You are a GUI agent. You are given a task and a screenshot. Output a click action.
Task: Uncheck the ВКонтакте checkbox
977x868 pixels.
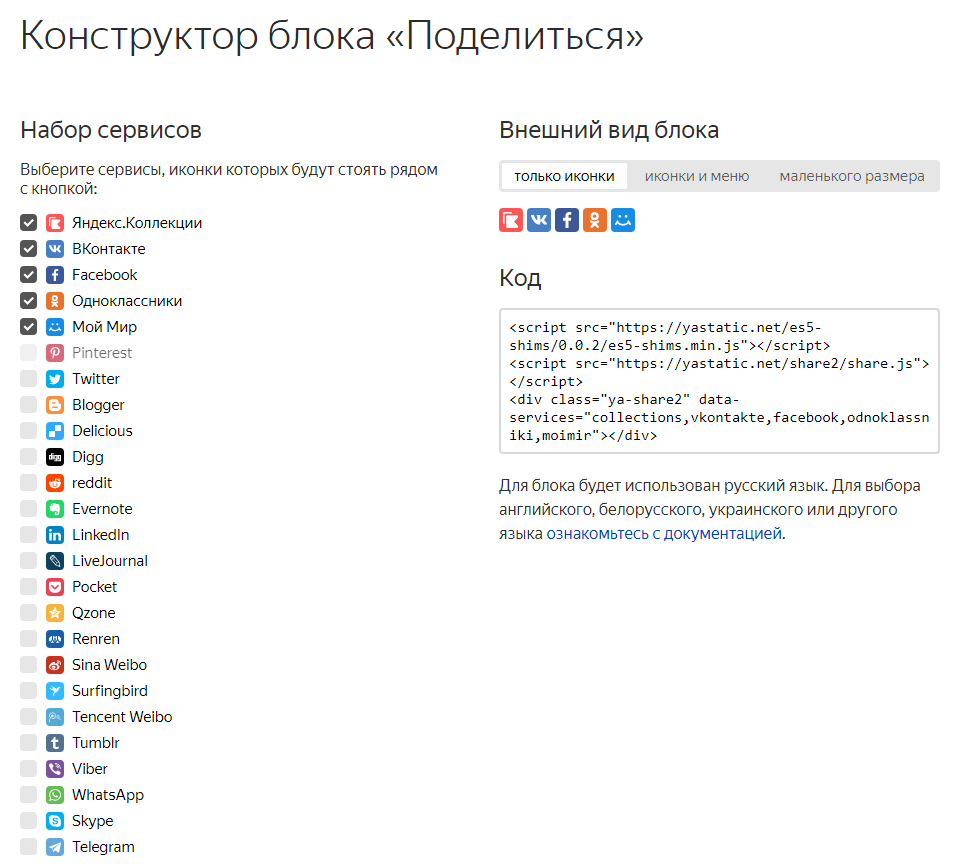[x=29, y=249]
